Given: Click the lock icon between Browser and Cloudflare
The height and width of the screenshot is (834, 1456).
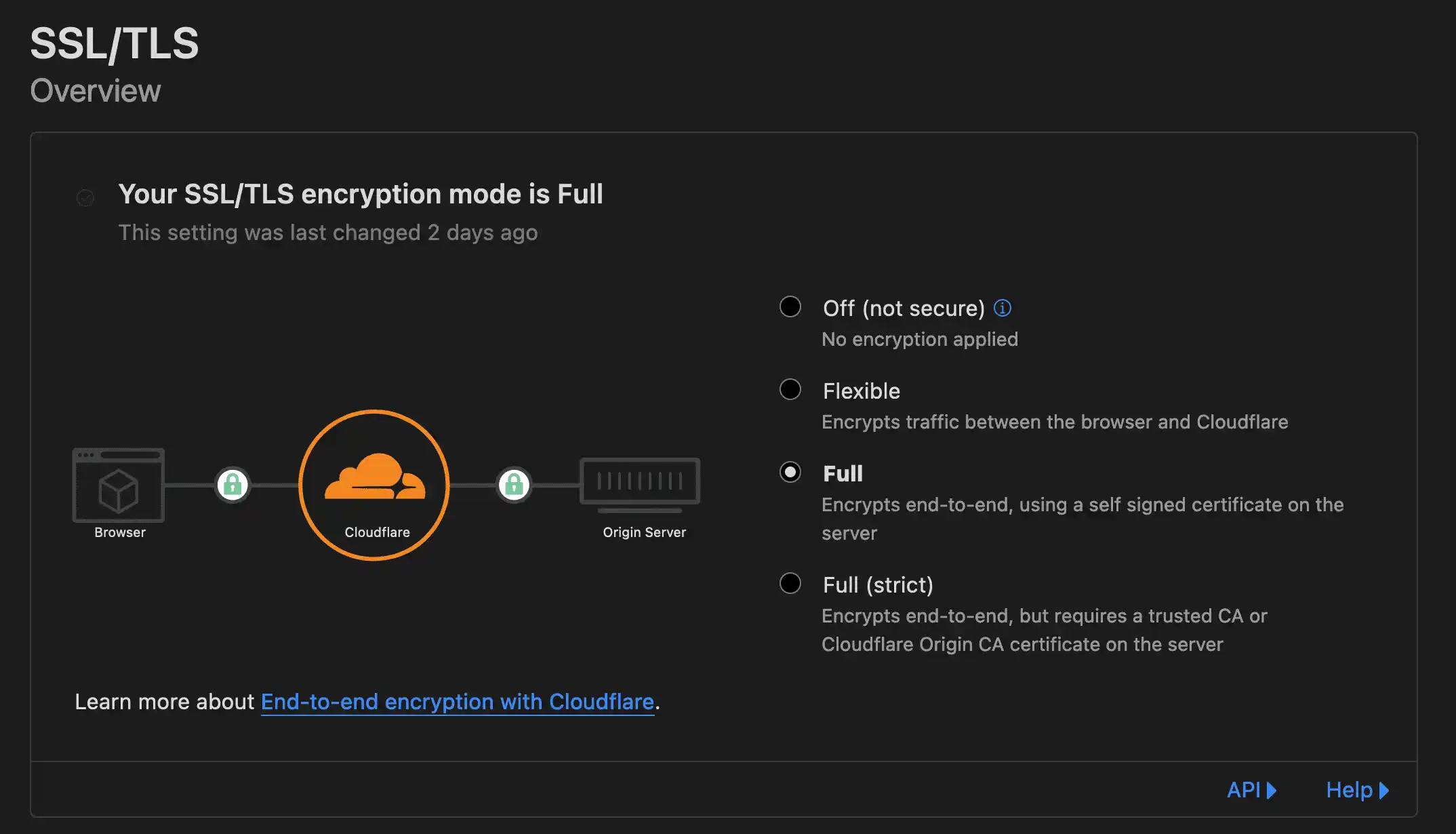Looking at the screenshot, I should [232, 485].
